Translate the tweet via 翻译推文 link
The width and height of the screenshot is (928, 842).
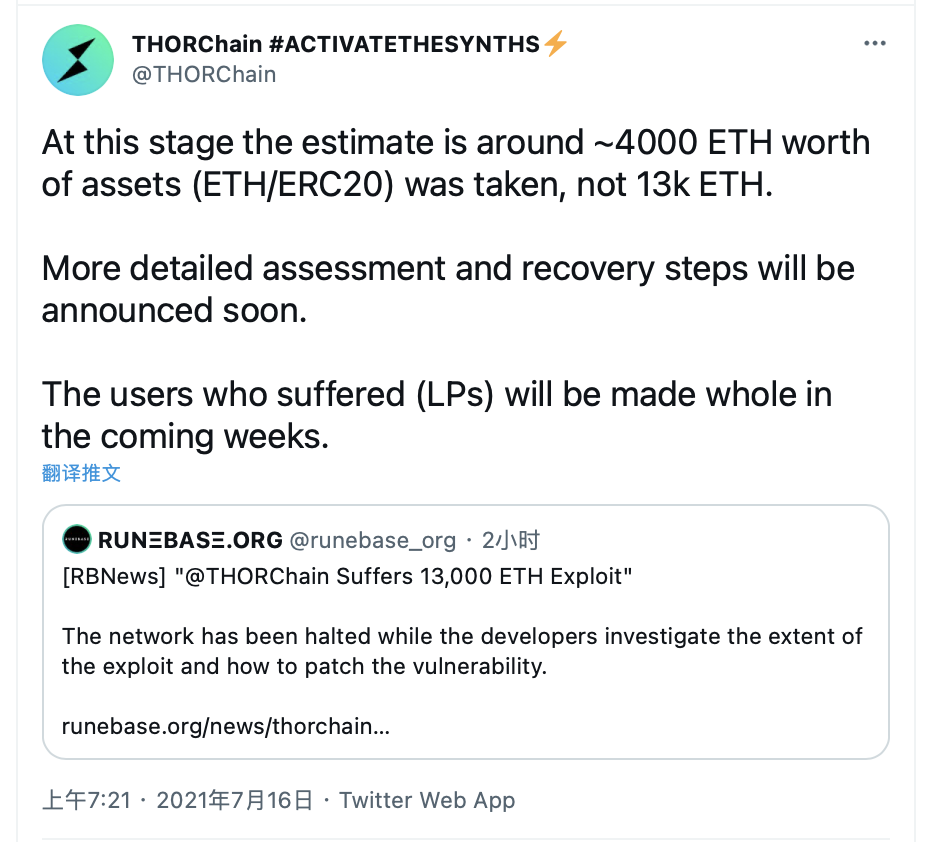point(81,473)
